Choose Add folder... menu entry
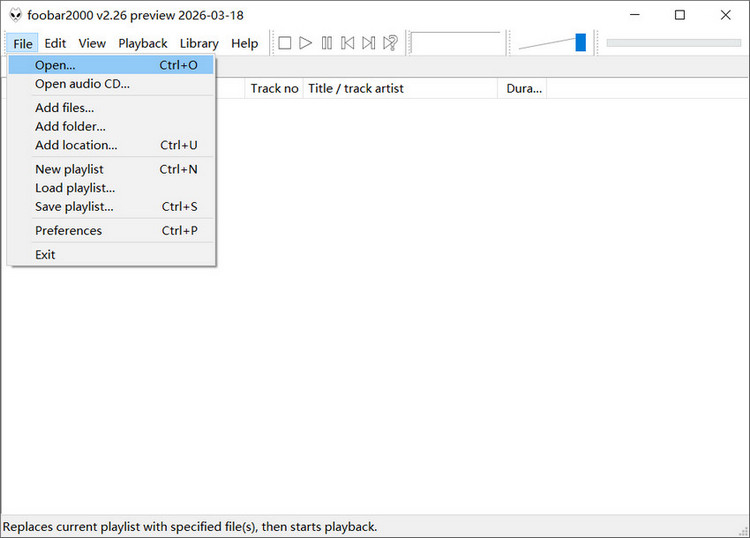Screen dimensions: 750x538 click(111, 126)
